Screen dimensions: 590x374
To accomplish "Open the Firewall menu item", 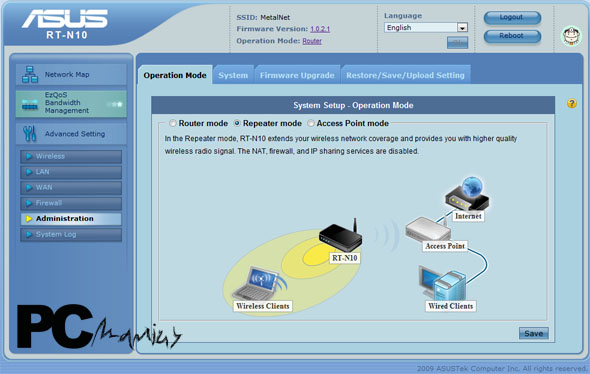I will click(x=71, y=203).
